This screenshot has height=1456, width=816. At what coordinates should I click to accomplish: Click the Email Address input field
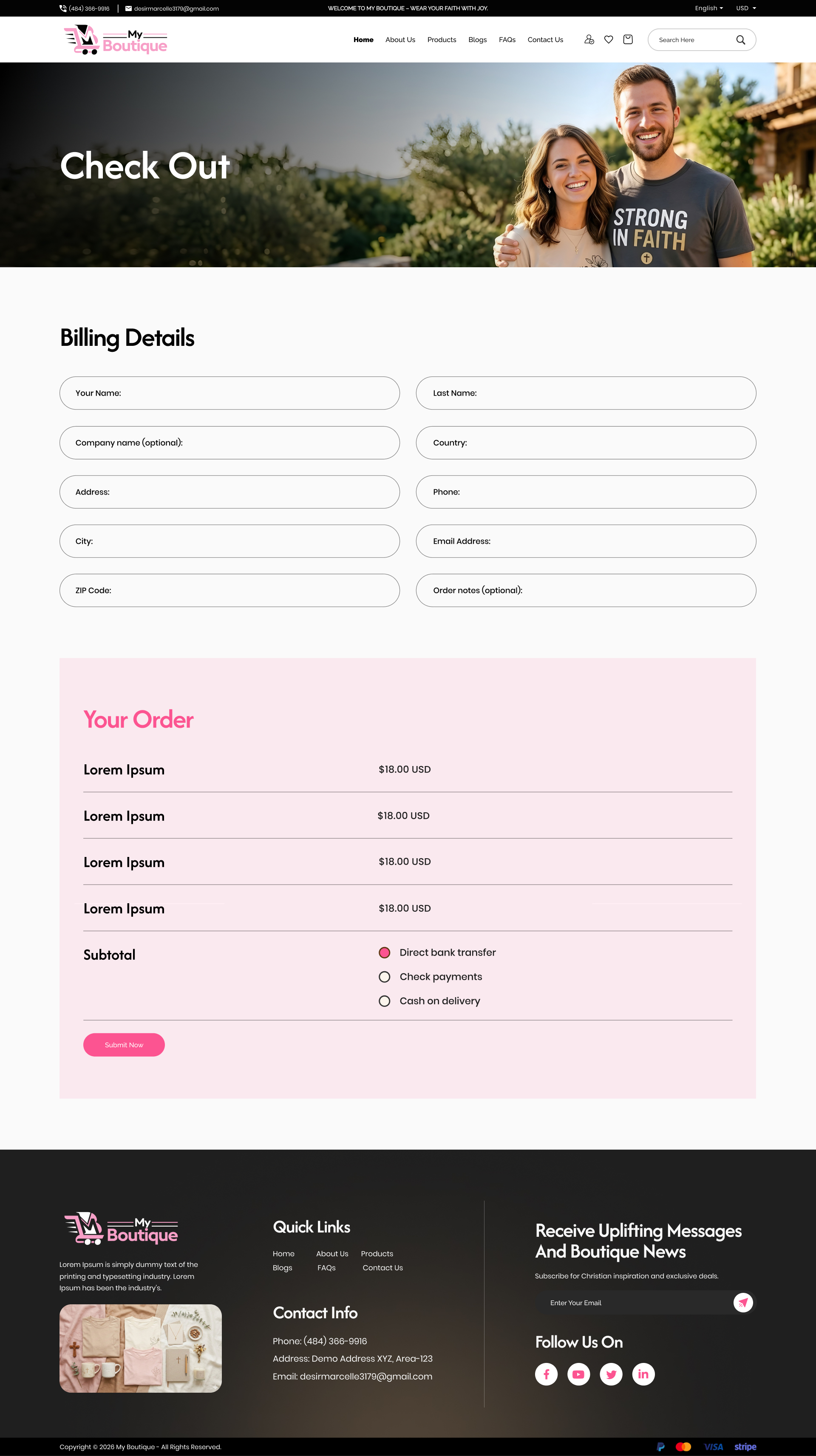[x=586, y=541]
